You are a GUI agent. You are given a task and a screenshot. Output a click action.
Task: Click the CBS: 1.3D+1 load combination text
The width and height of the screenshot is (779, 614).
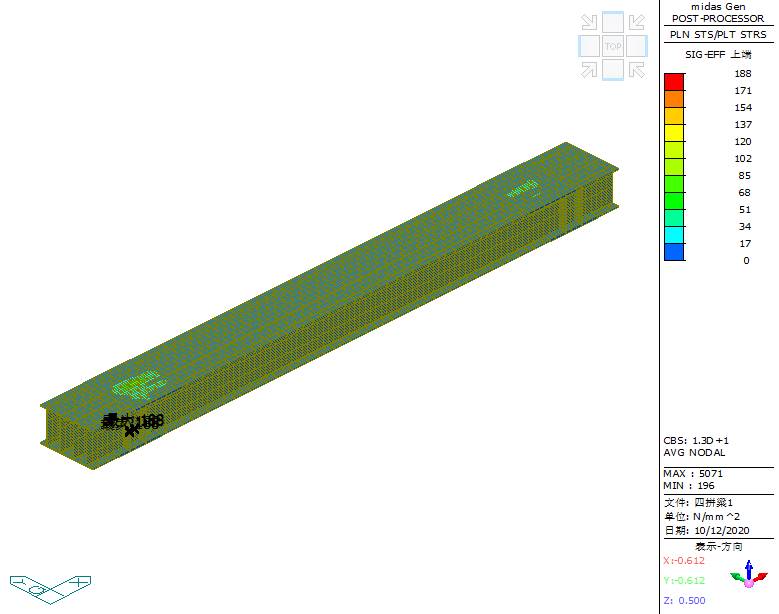[x=697, y=440]
